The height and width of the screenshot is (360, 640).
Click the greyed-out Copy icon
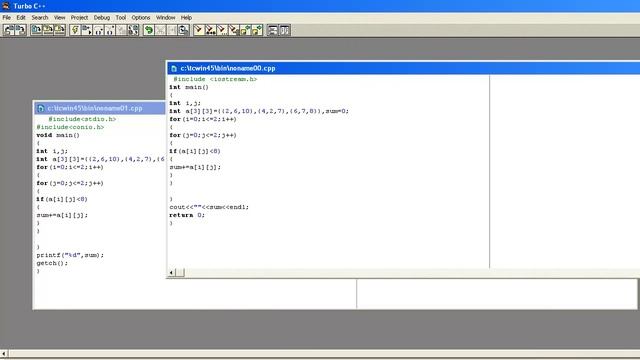(172, 30)
